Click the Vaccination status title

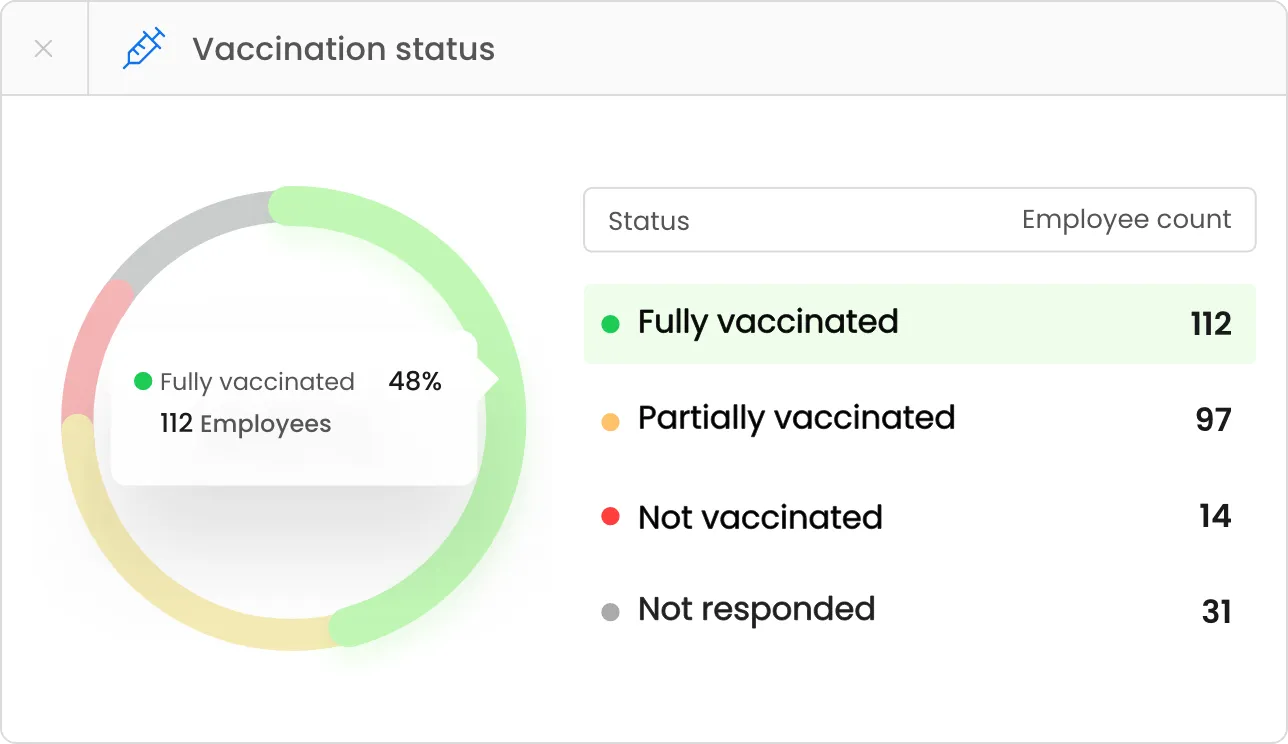tap(343, 49)
